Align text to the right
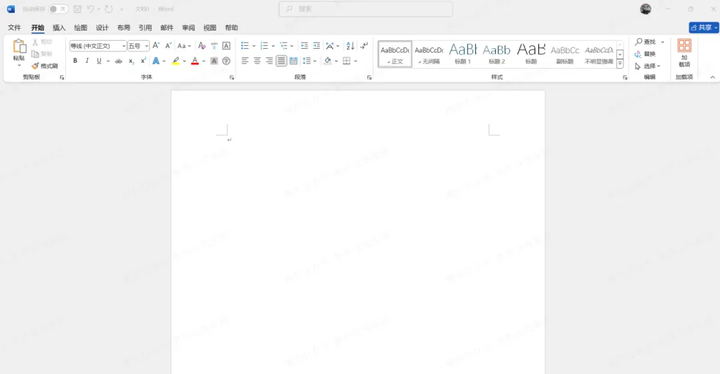The height and width of the screenshot is (374, 720). 269,61
